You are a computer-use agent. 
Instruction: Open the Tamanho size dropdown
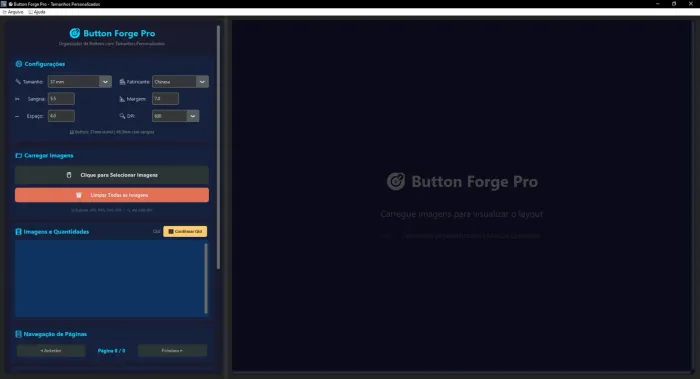(x=79, y=82)
